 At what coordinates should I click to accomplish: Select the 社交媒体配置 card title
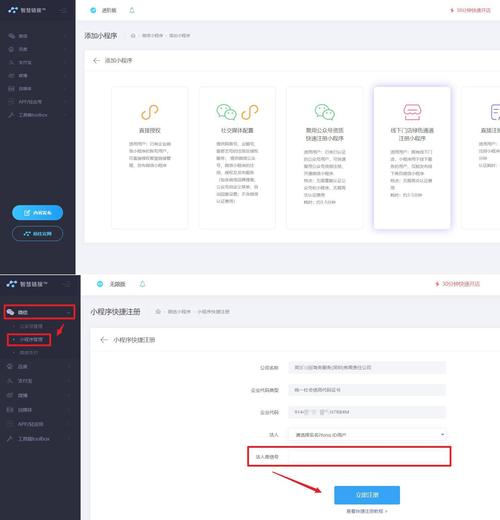[237, 131]
